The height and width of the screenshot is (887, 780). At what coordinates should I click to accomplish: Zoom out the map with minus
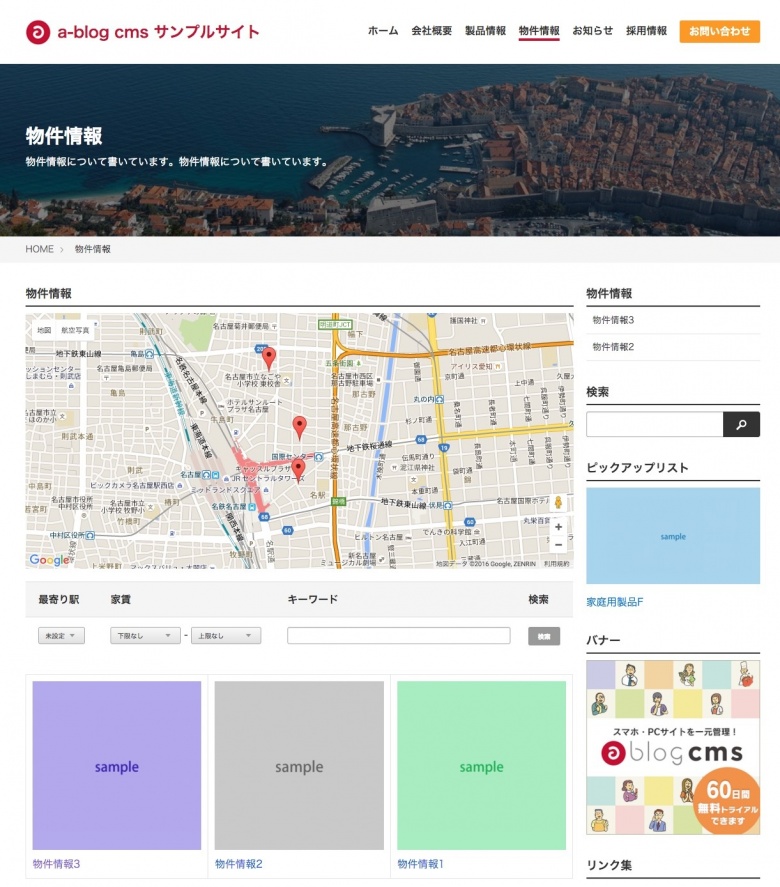pos(558,545)
